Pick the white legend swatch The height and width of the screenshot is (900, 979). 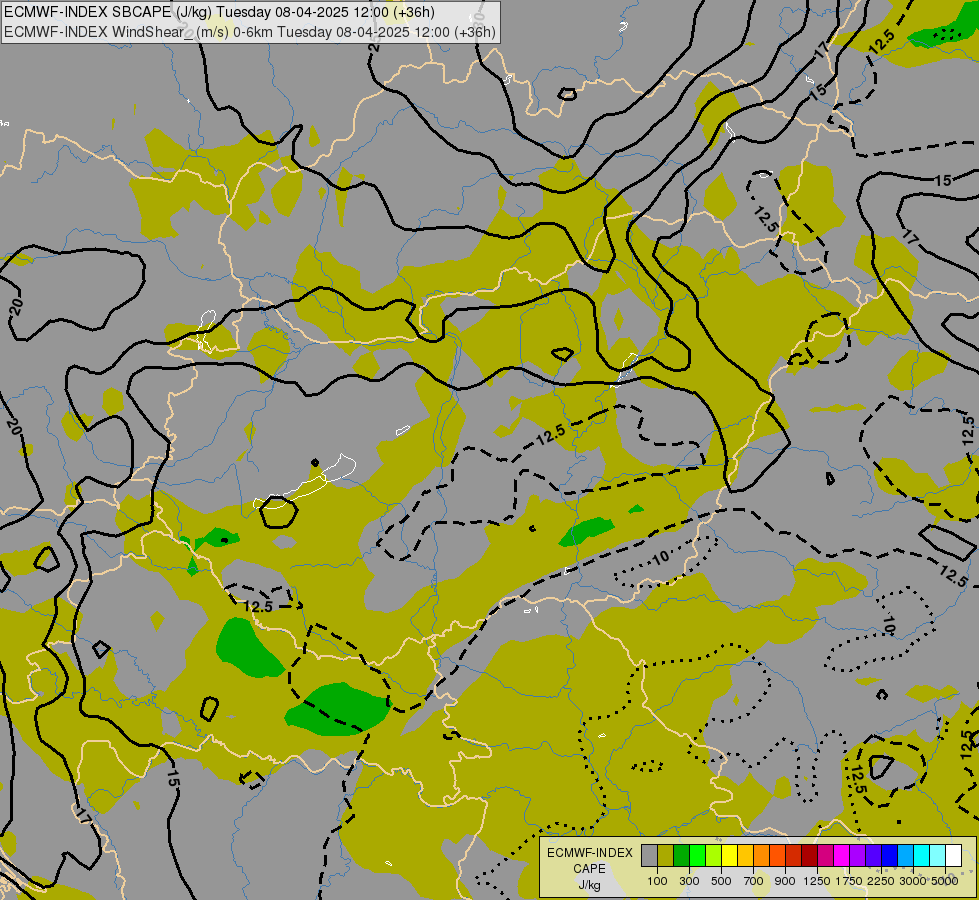coord(954,856)
